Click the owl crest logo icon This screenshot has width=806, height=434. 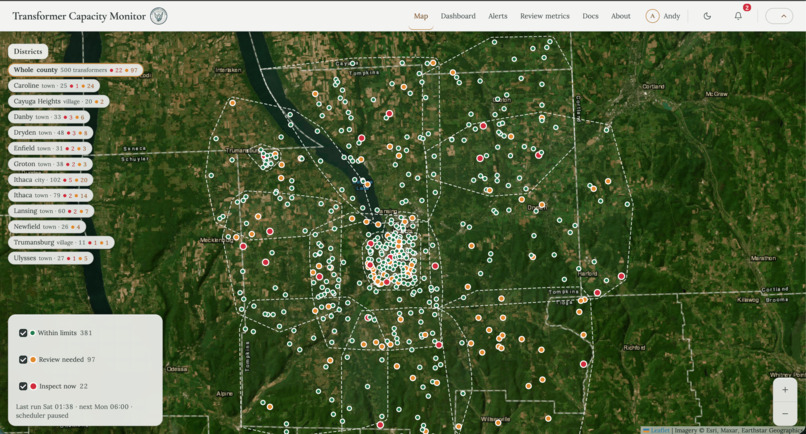point(159,16)
